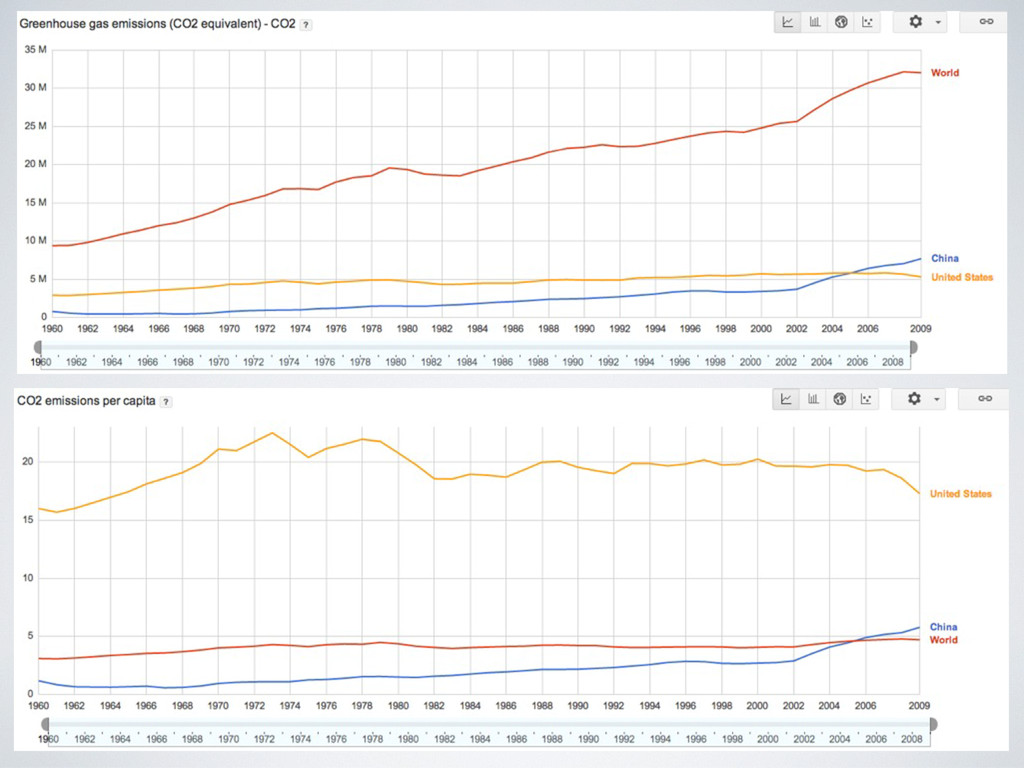This screenshot has width=1024, height=768.
Task: Open settings gear of CO2 per capita chart
Action: [x=914, y=398]
